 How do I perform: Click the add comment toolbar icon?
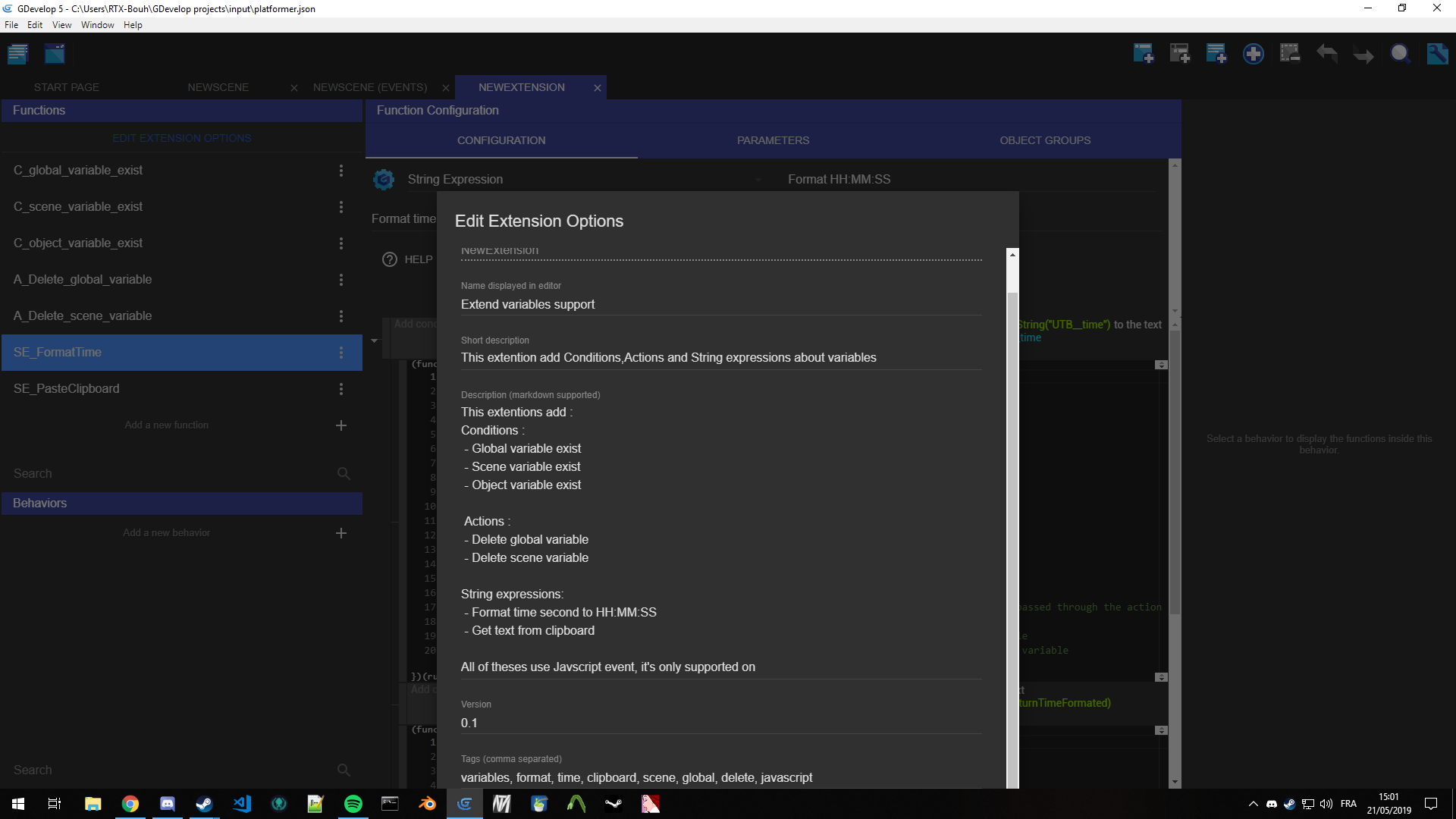coord(1216,54)
